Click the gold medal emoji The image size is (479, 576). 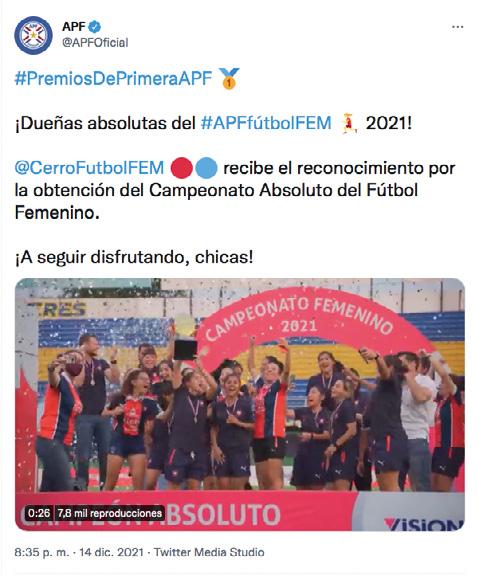[229, 78]
